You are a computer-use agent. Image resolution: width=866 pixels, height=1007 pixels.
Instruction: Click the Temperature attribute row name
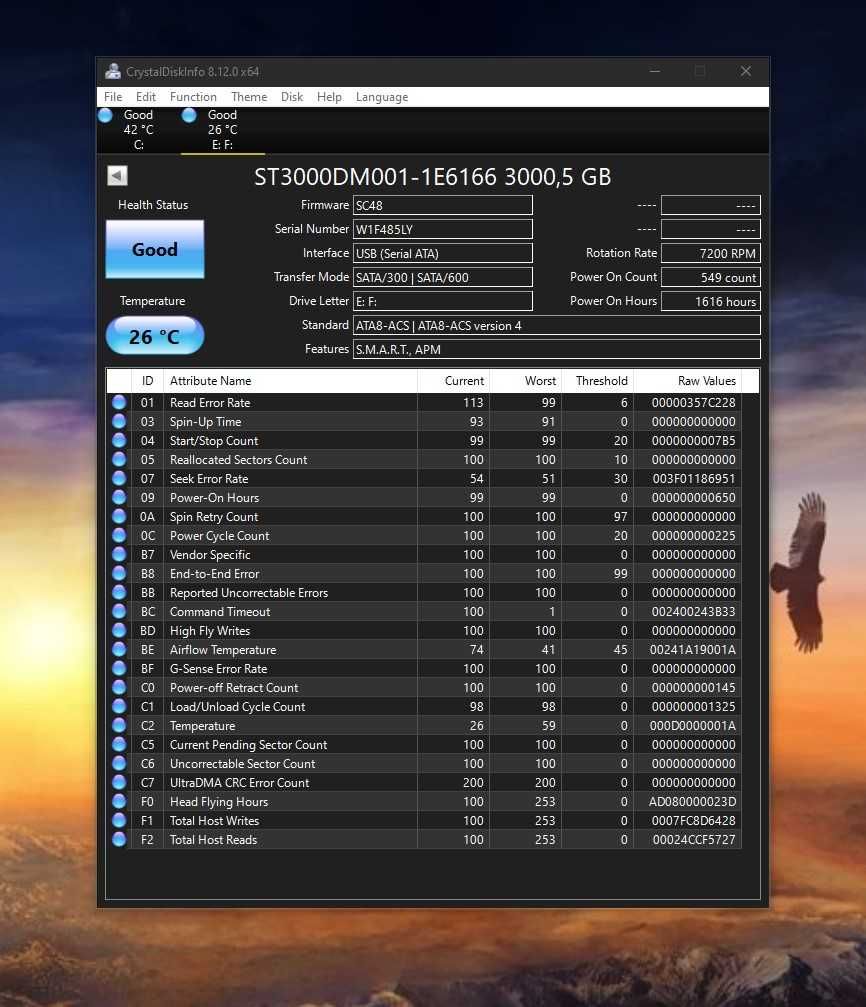tap(202, 726)
